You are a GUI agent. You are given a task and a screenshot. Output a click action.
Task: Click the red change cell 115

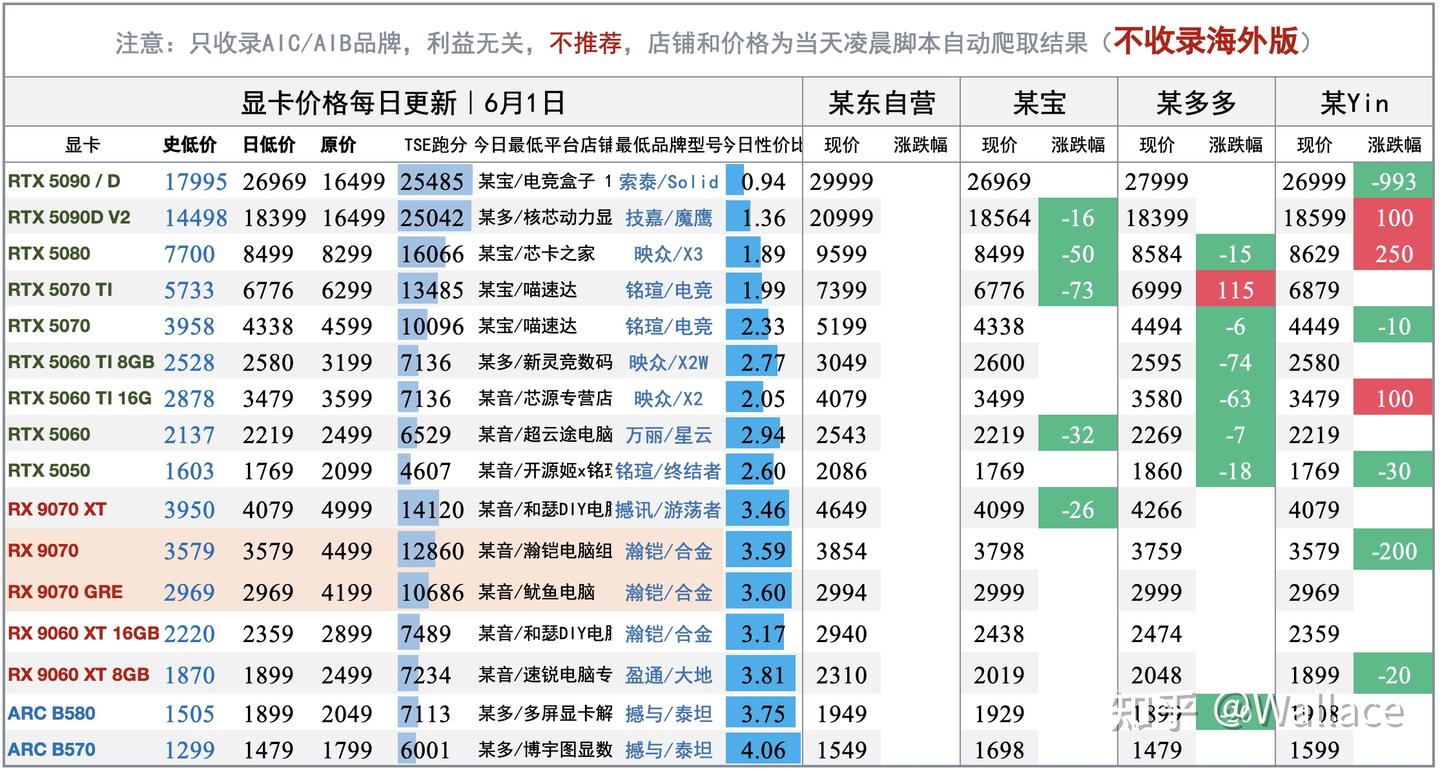click(x=1236, y=291)
